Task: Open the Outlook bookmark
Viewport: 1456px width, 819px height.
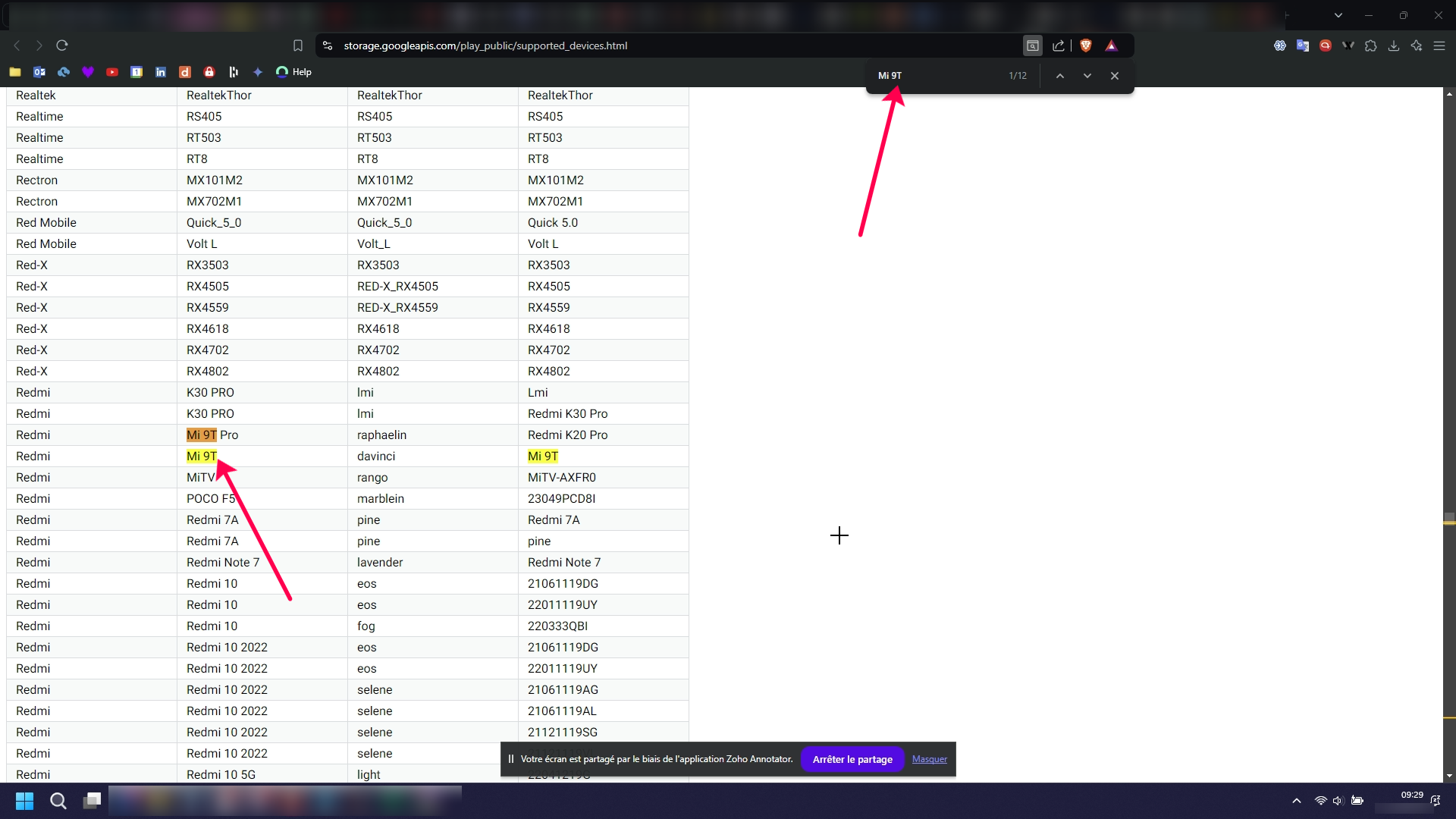Action: tap(39, 72)
